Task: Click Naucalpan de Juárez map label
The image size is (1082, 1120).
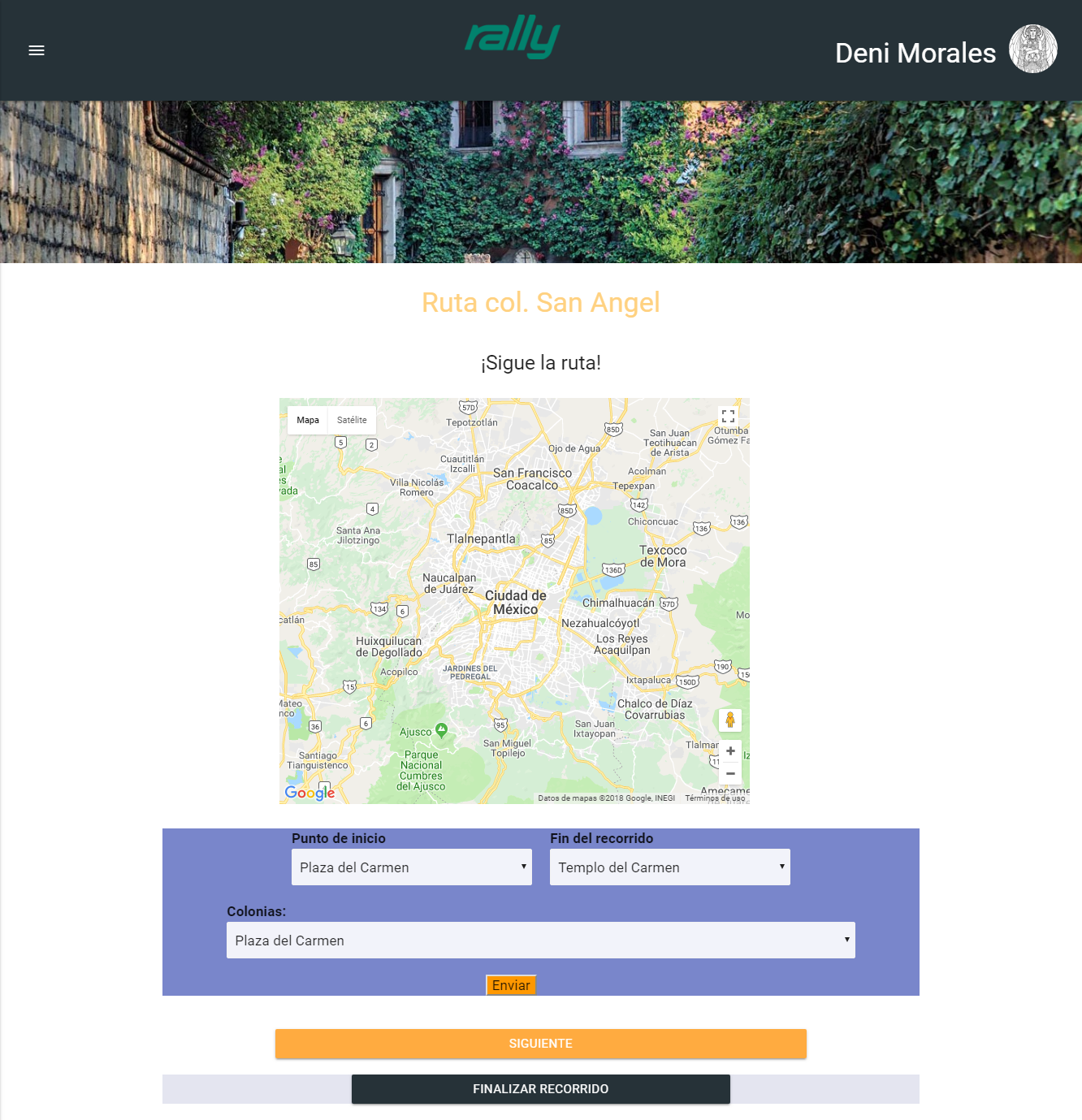Action: point(449,583)
